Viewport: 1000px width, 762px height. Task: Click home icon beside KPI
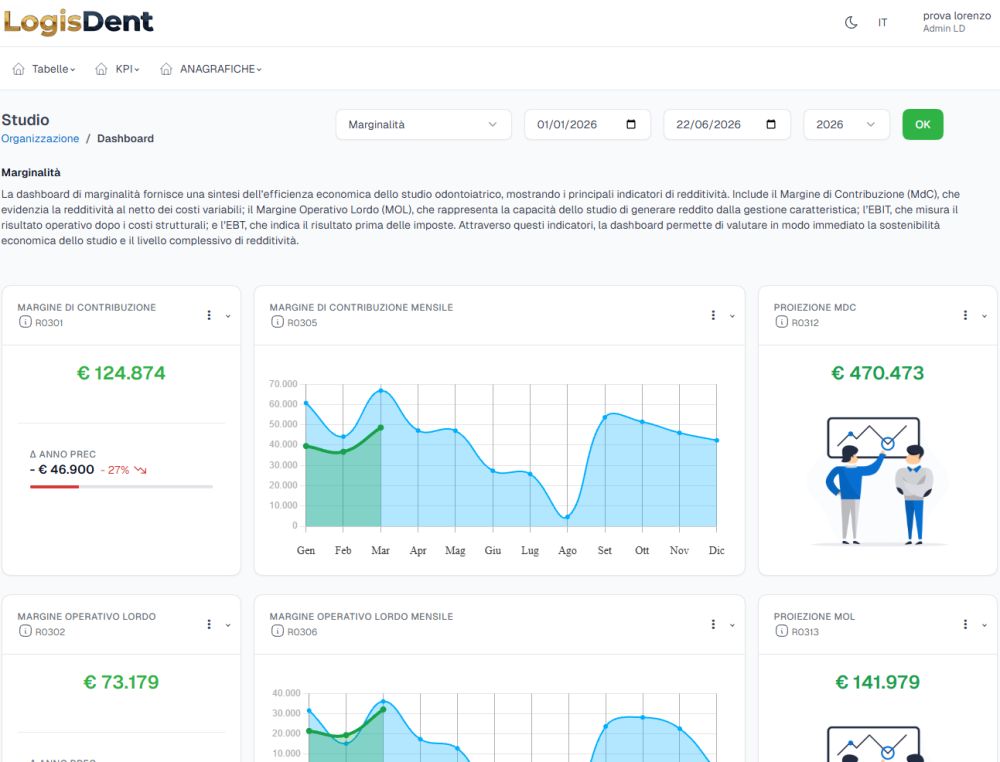point(101,69)
